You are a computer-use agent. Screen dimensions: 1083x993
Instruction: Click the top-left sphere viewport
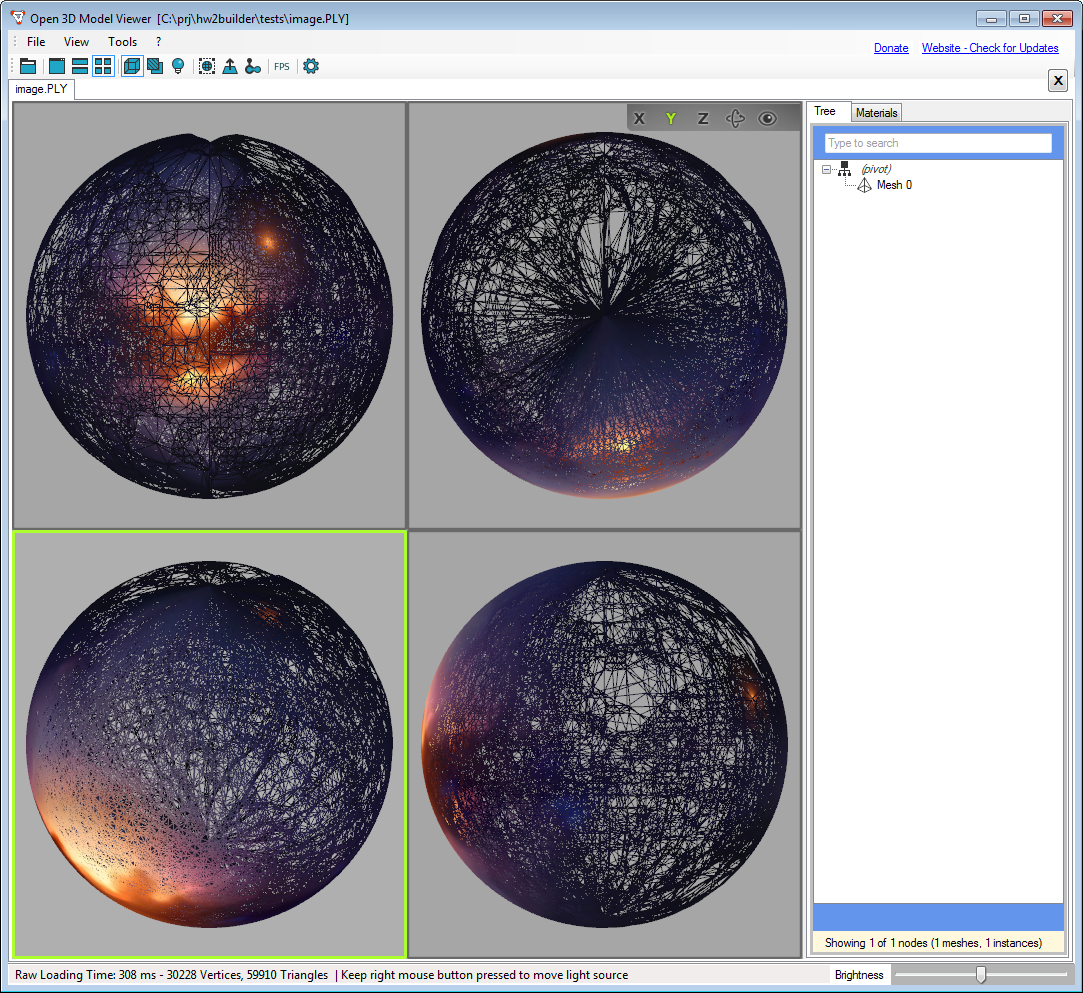tap(209, 316)
